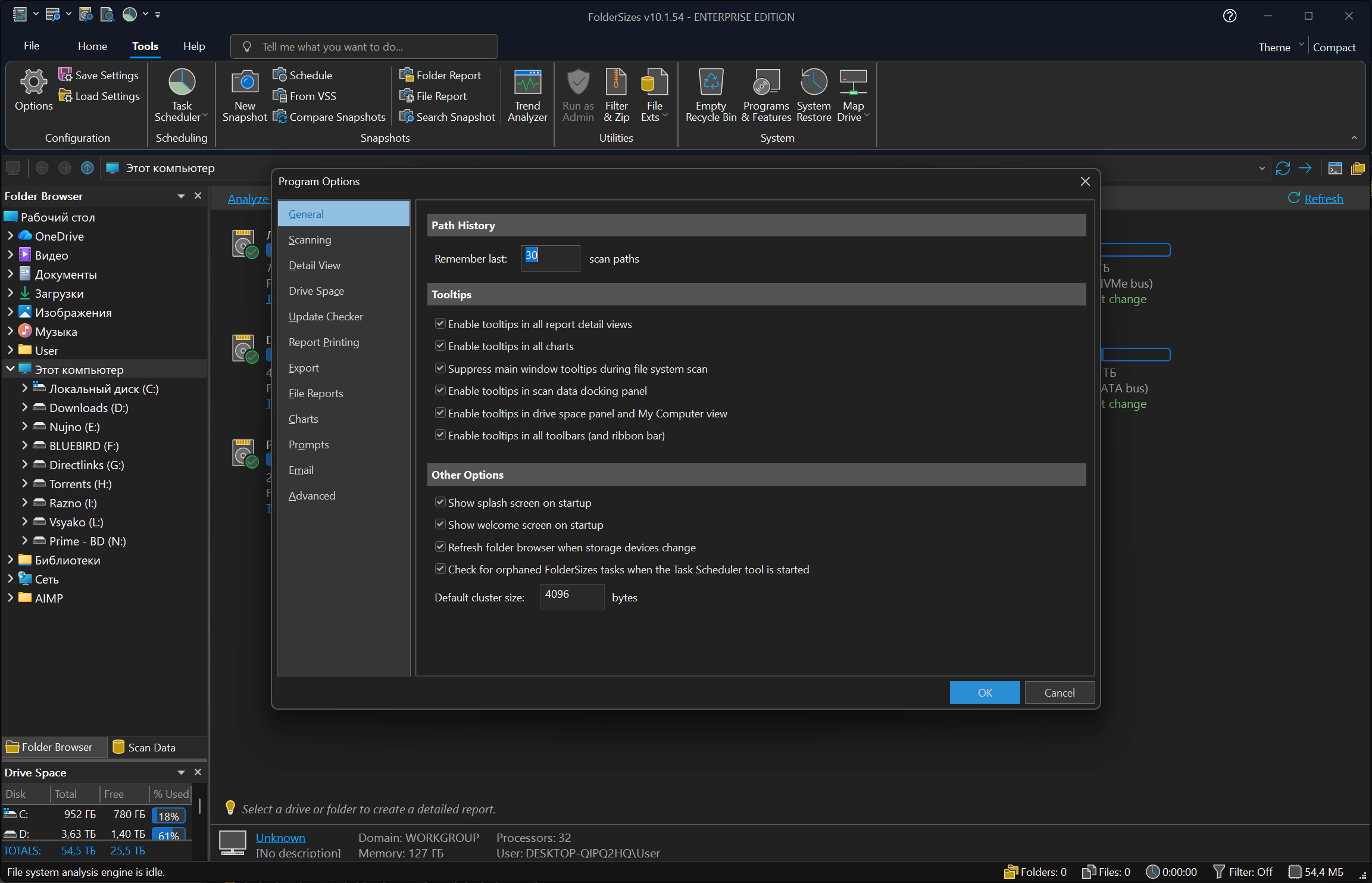Click the Schedule snapshot icon
The width and height of the screenshot is (1372, 883).
pos(280,75)
